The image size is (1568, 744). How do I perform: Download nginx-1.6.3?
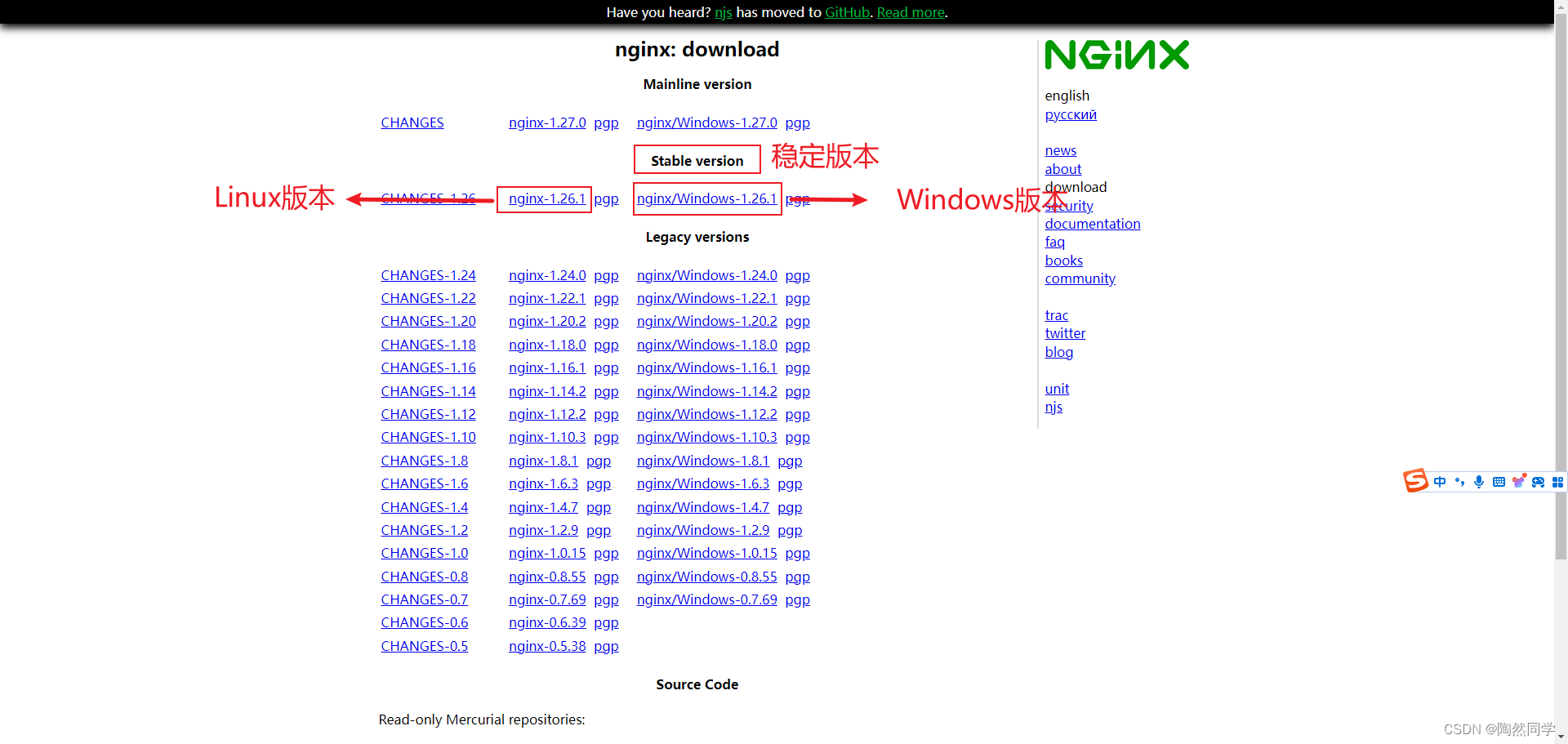click(x=543, y=483)
